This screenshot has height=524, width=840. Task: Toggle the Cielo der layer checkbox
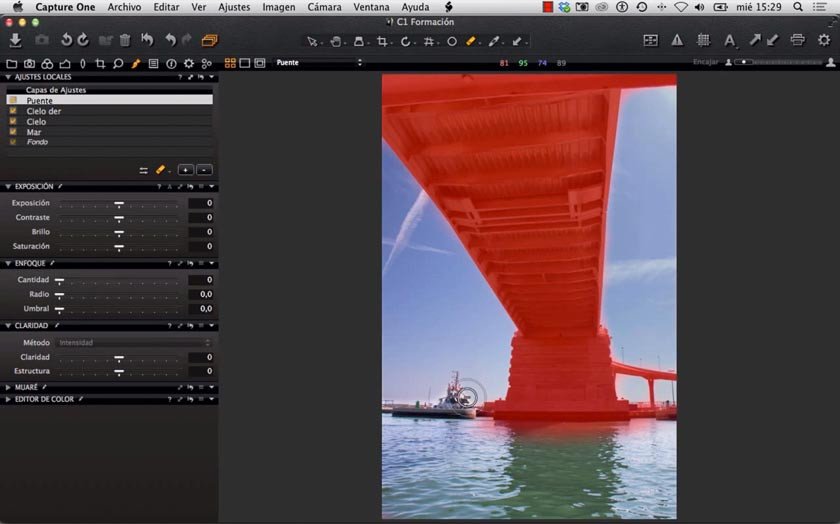pos(13,111)
